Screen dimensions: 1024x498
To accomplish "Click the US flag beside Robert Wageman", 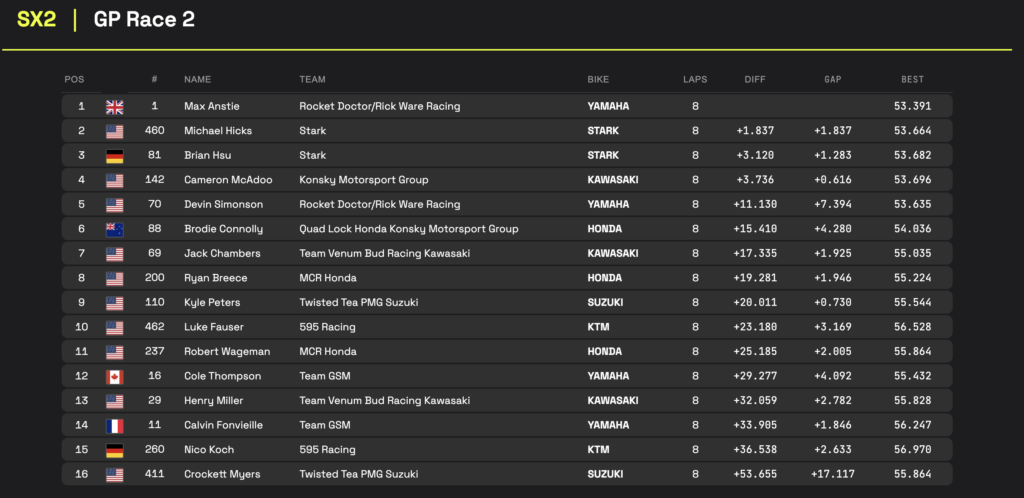I will coord(114,352).
